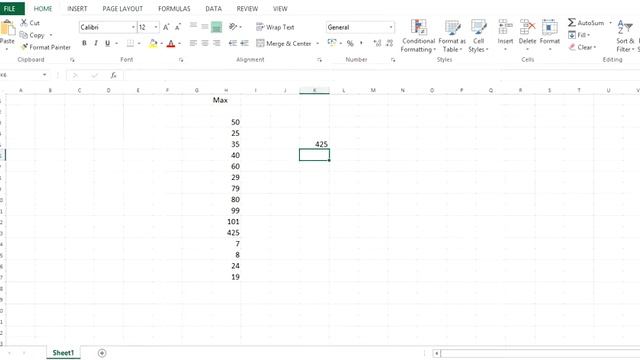Click Merge & Center

tap(284, 43)
